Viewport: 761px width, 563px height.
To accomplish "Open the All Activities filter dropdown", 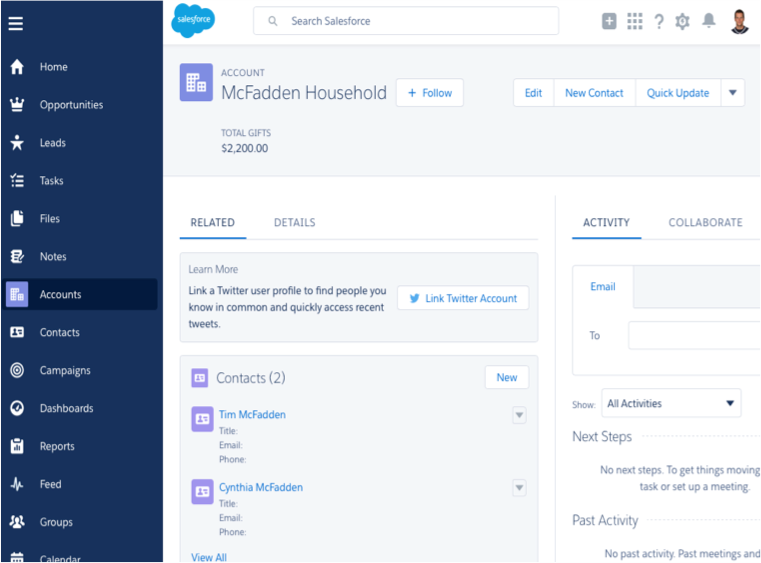I will click(671, 403).
